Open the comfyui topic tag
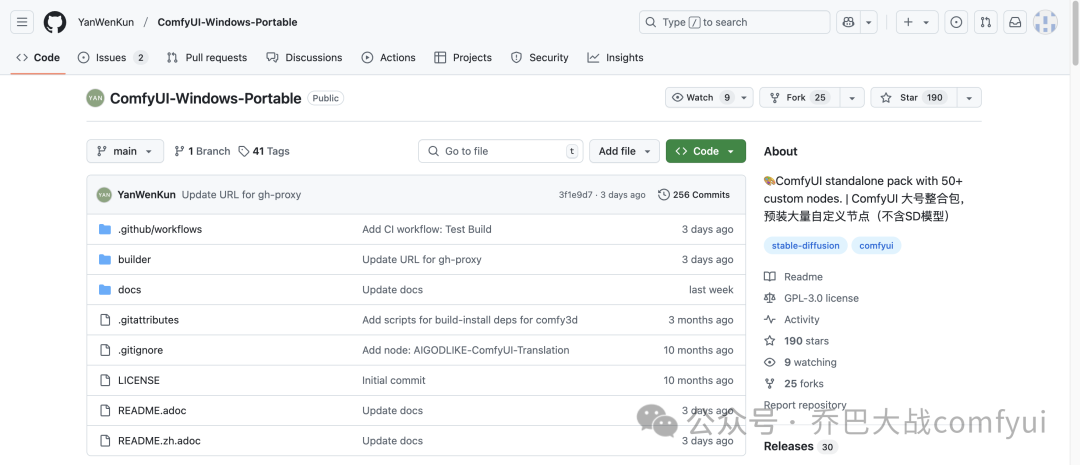Viewport: 1080px width, 465px height. [x=876, y=245]
